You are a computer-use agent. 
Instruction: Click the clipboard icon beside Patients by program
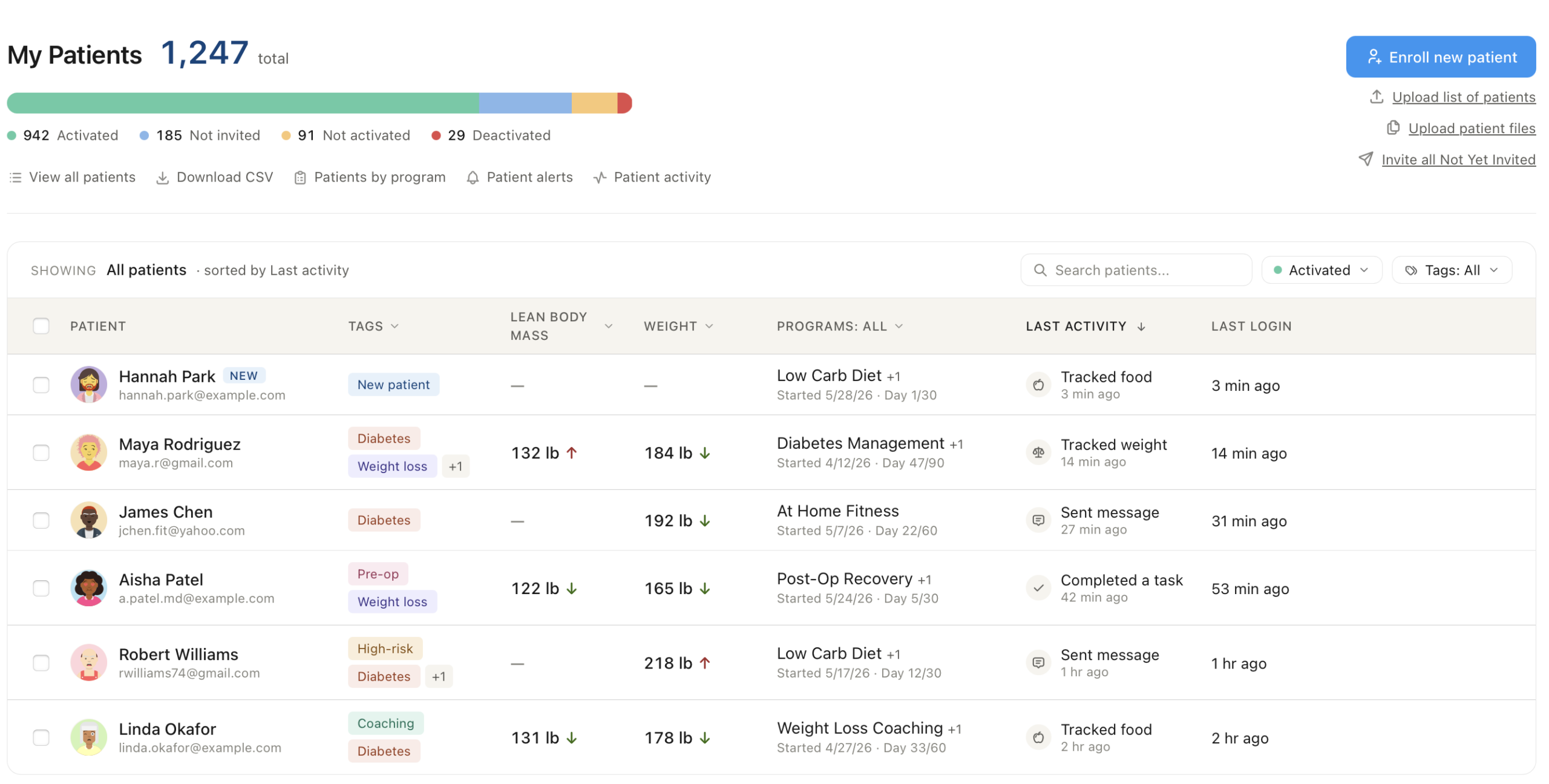[x=300, y=178]
